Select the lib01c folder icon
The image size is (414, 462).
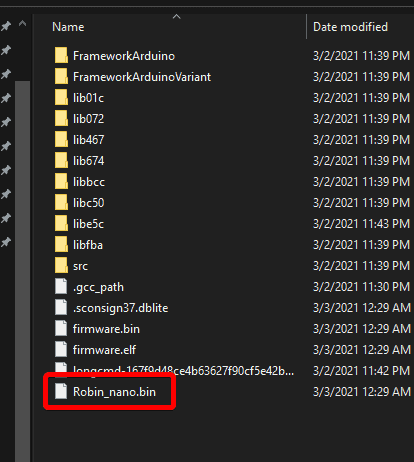point(61,97)
